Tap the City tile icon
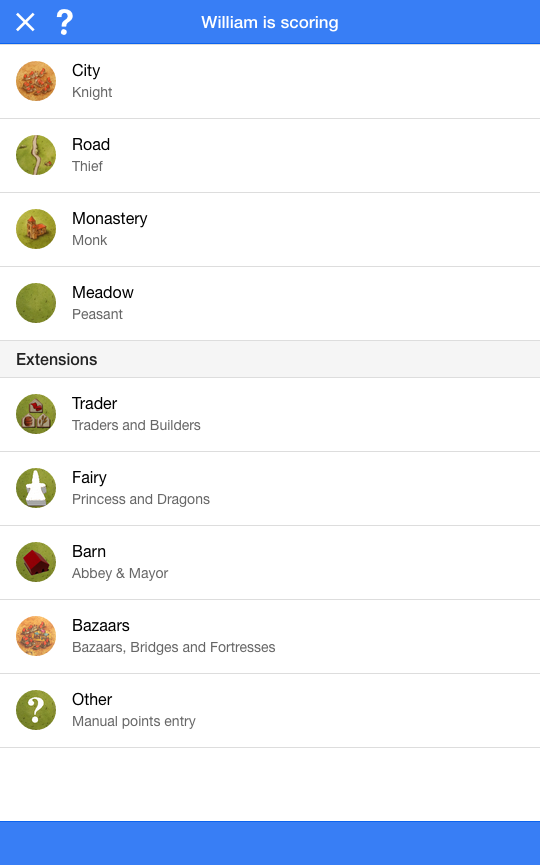 click(36, 81)
